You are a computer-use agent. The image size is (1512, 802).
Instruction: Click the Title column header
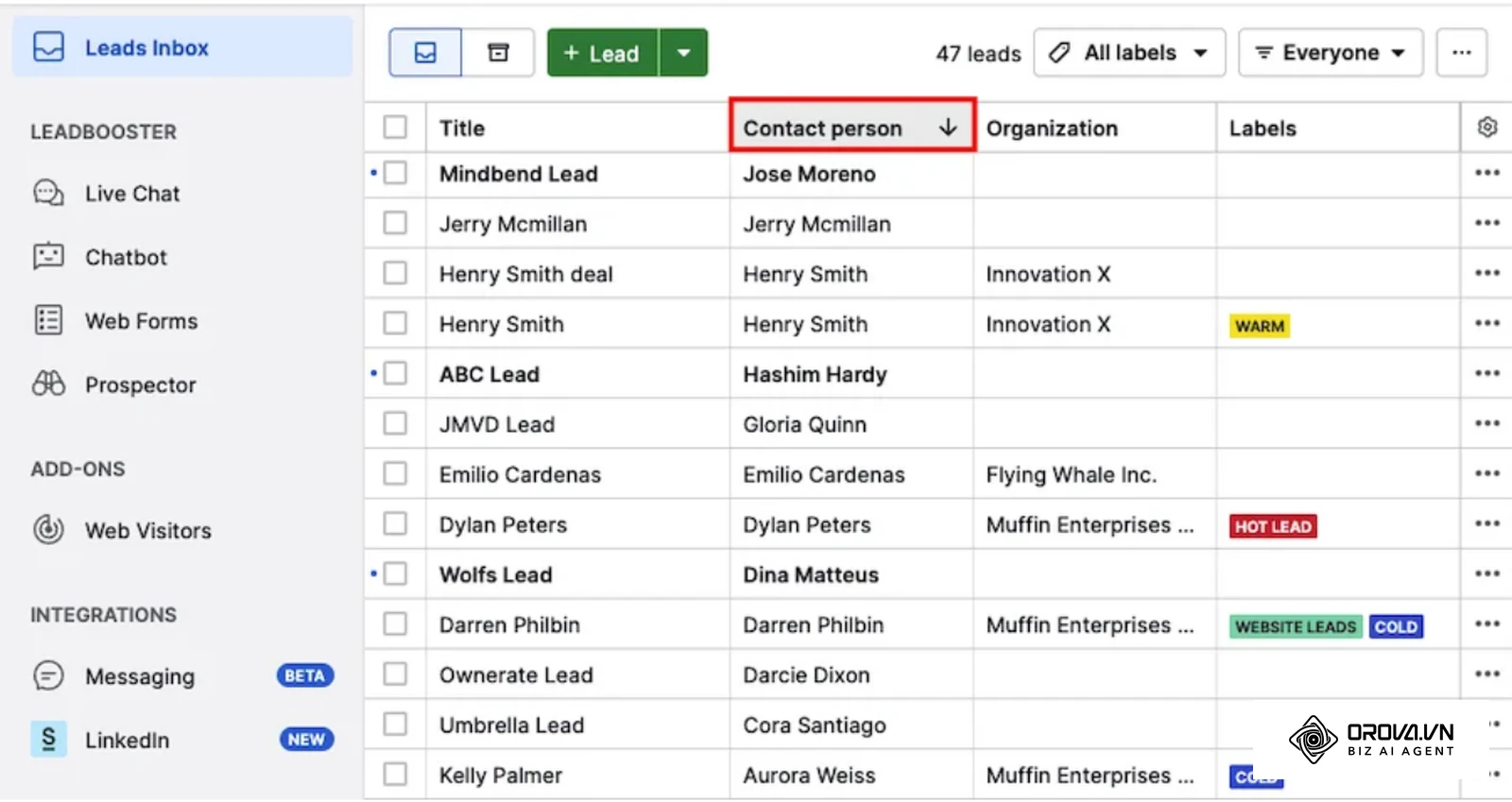(462, 128)
